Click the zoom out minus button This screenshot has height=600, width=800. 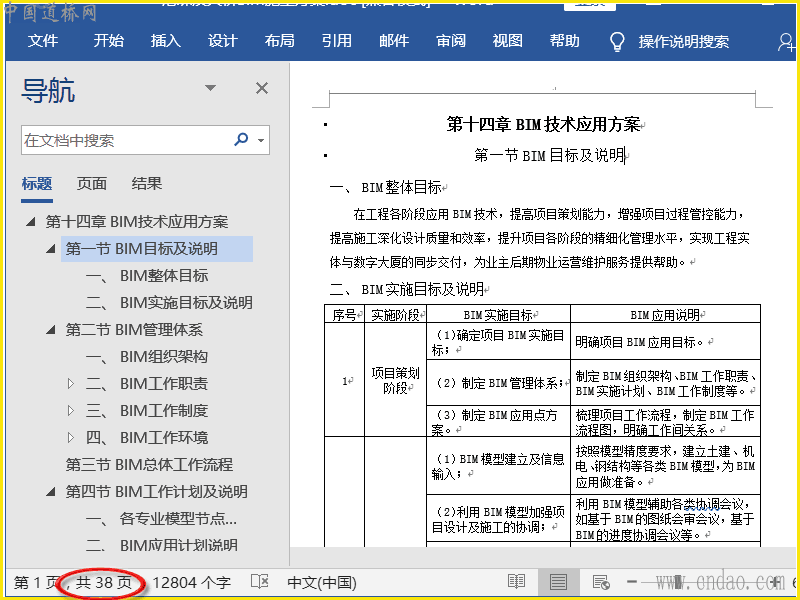point(632,582)
